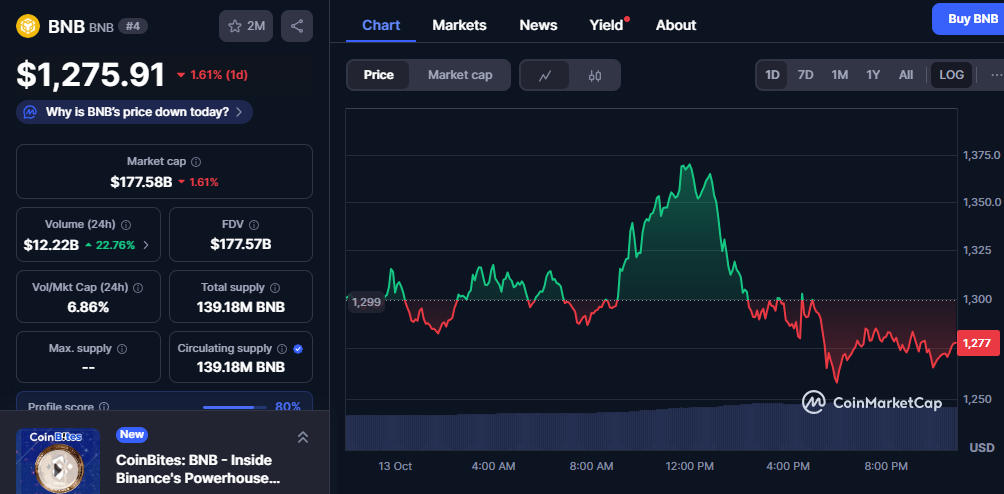Open the Markets tab

point(459,25)
